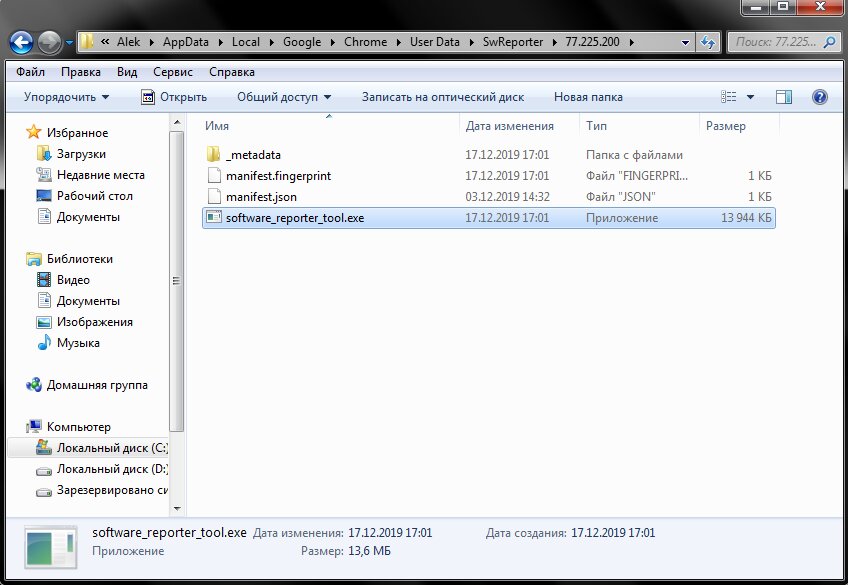Click the change view icon
The height and width of the screenshot is (585, 848).
(728, 97)
